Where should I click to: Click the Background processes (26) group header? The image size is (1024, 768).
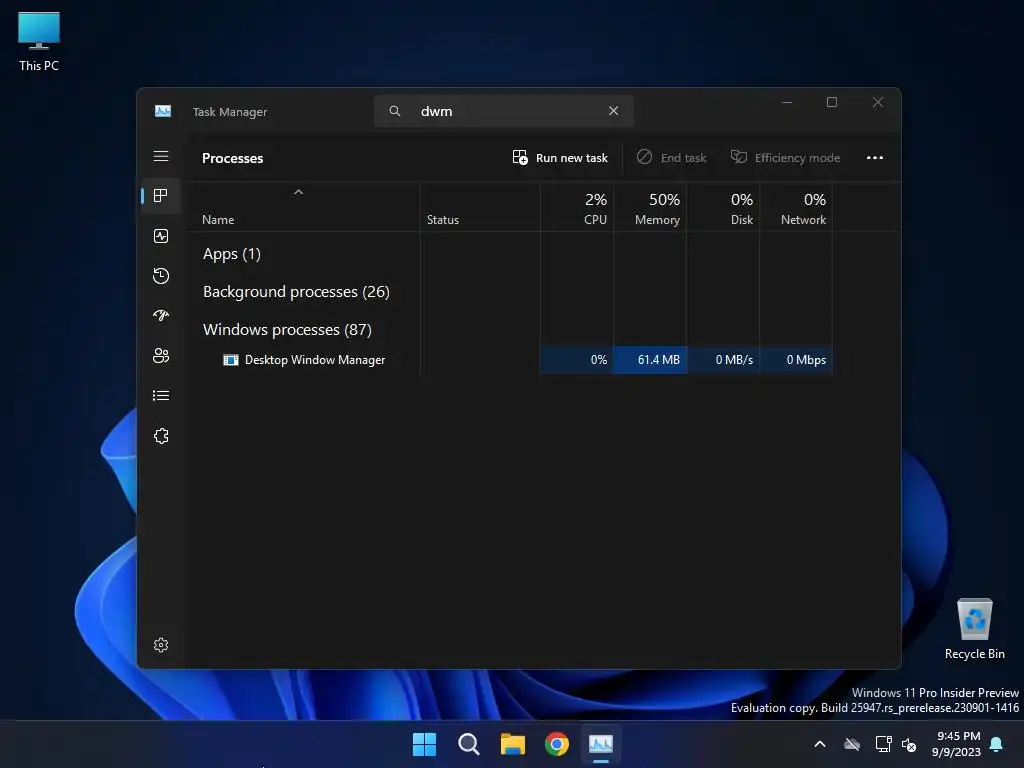pos(296,292)
